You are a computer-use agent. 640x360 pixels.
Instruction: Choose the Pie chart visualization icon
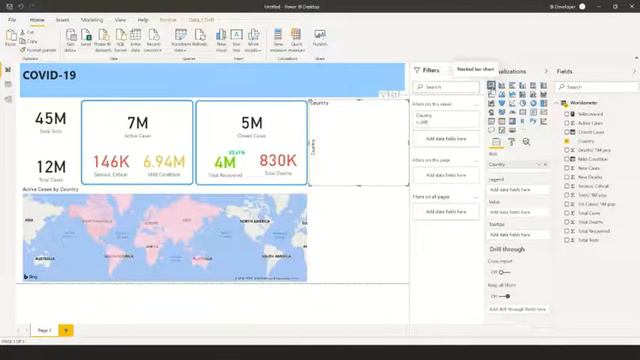pyautogui.click(x=523, y=103)
